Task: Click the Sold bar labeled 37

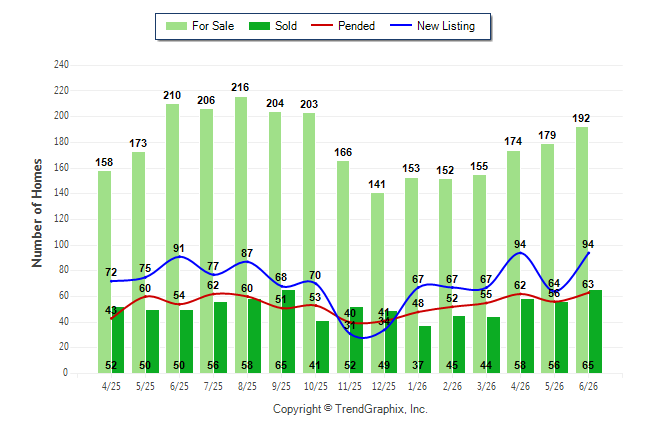Action: coord(425,350)
